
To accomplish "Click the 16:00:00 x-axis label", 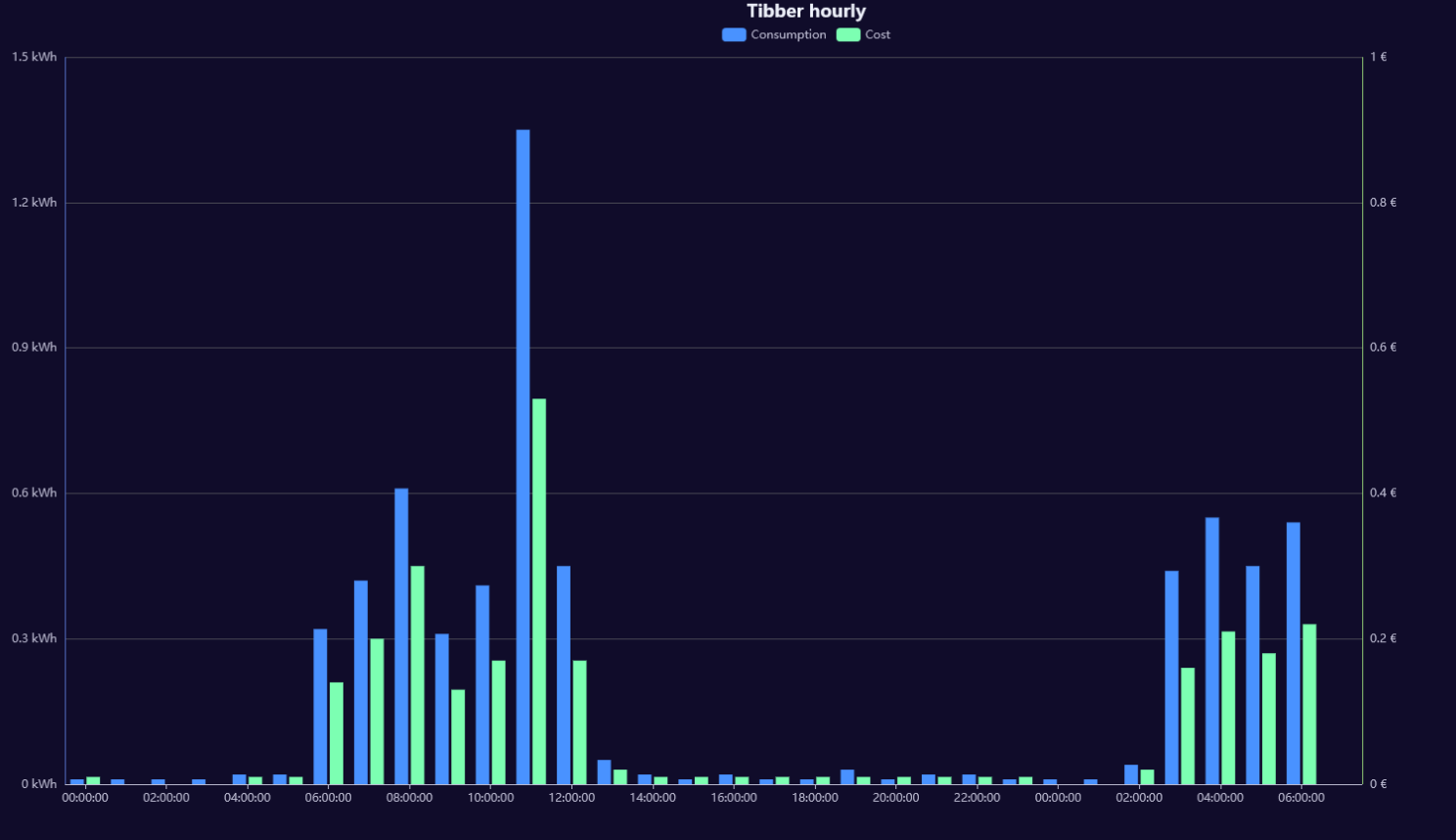I will 734,798.
